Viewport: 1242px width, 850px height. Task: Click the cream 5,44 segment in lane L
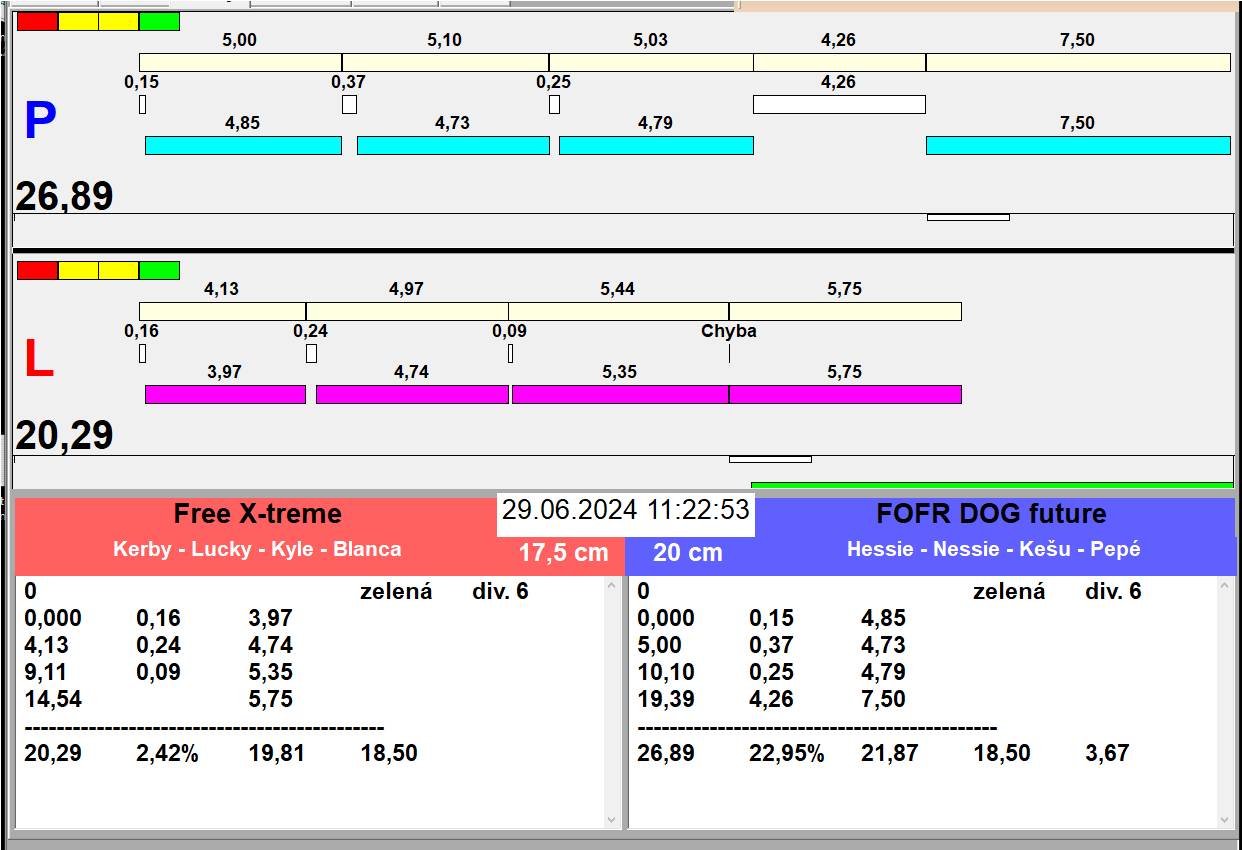tap(619, 311)
